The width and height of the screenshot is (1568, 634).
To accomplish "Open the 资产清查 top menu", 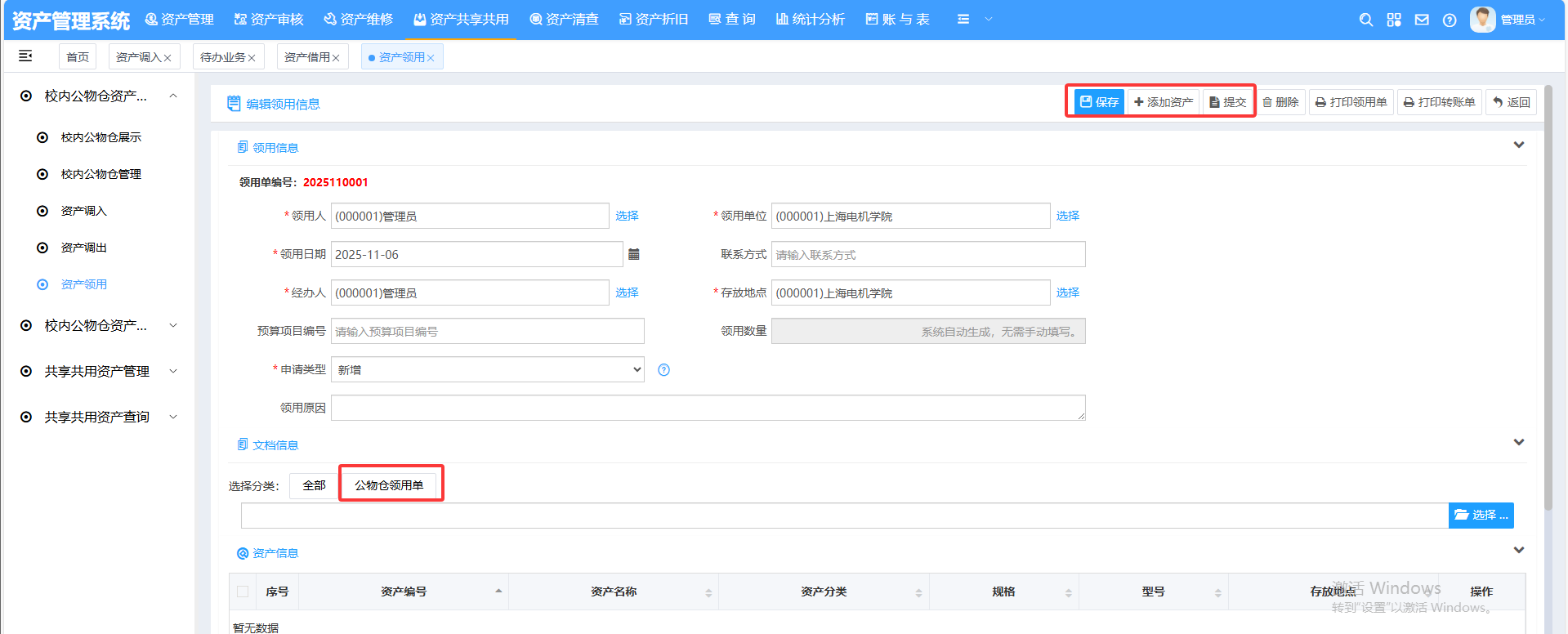I will click(564, 19).
